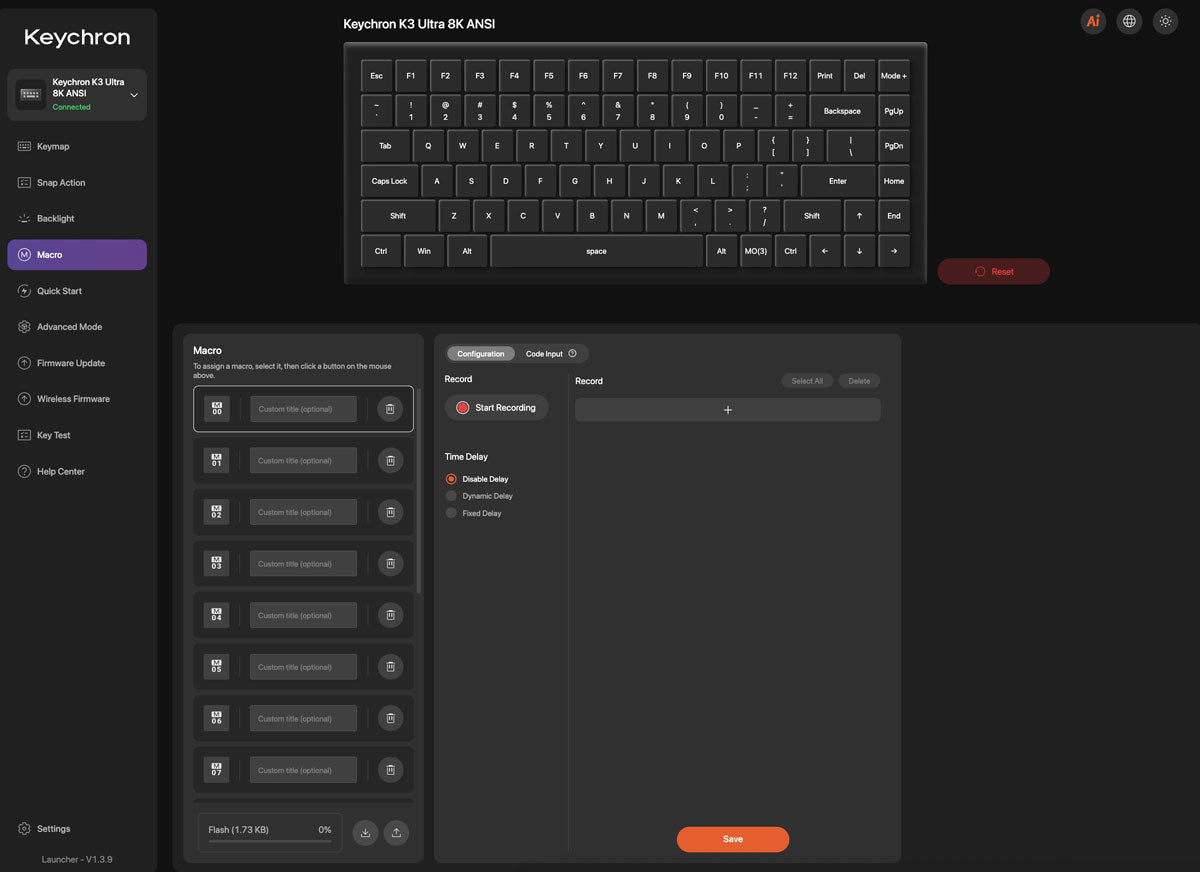Viewport: 1200px width, 872px height.
Task: Click the macro upload icon button
Action: (396, 832)
